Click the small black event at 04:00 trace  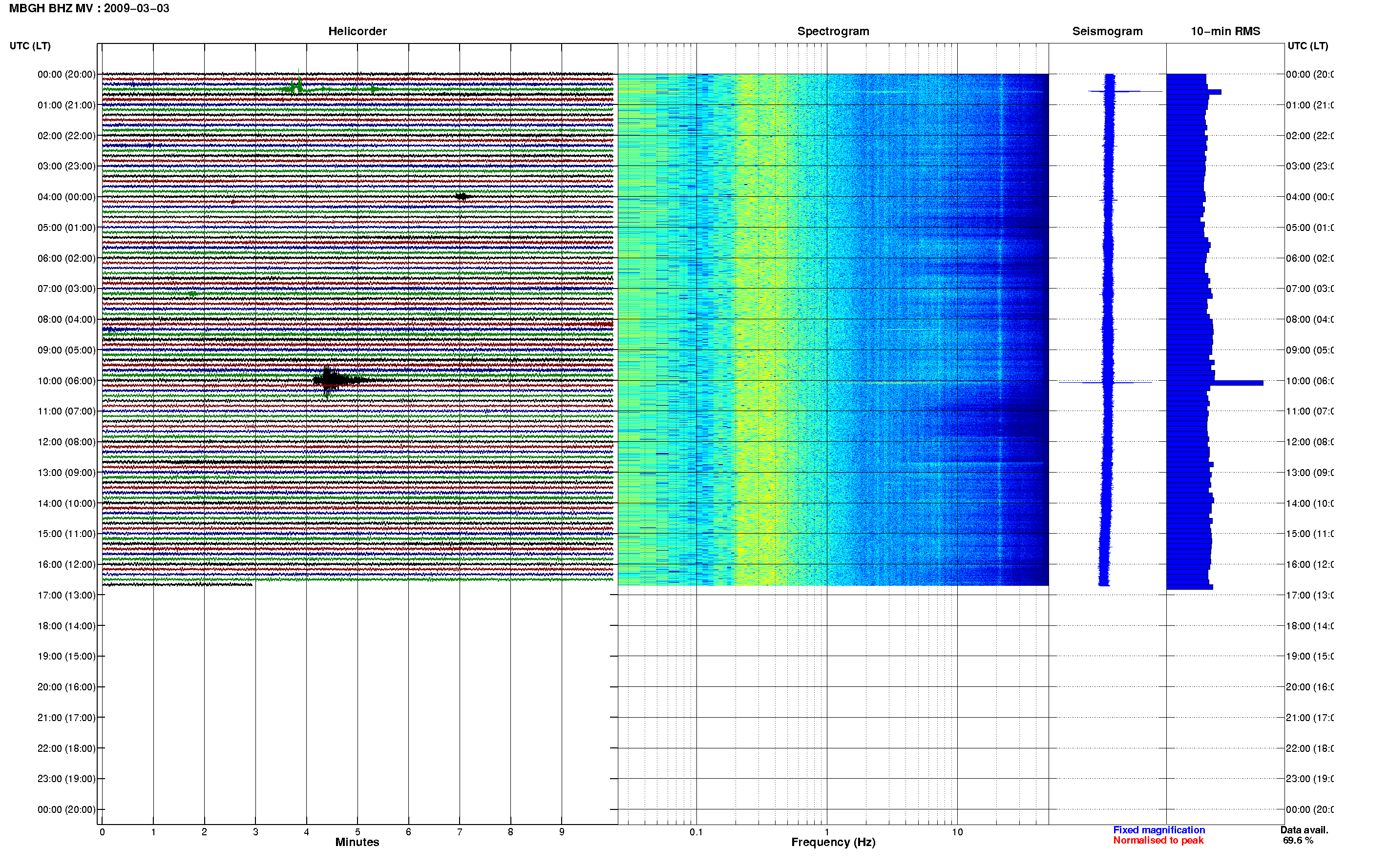coord(462,196)
